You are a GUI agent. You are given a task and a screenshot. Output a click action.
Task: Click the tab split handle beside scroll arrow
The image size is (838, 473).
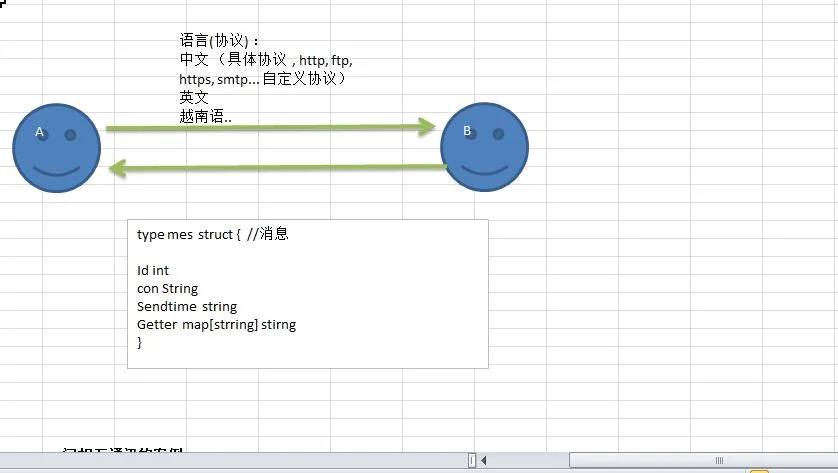472,460
